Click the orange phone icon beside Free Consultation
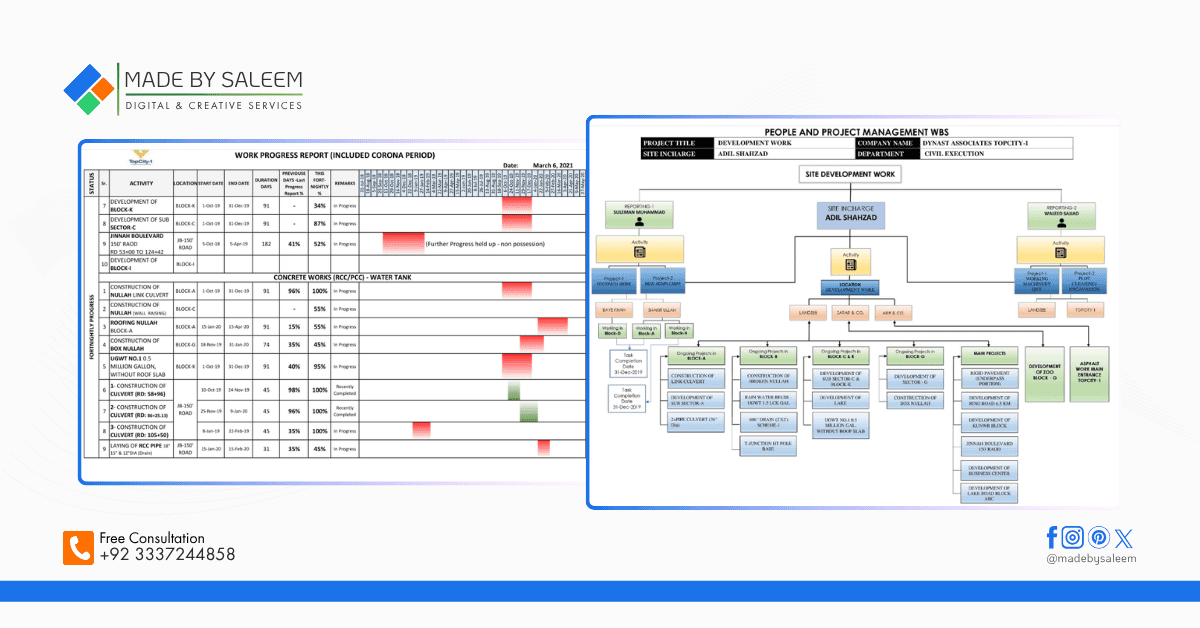Image resolution: width=1200 pixels, height=628 pixels. 78,548
